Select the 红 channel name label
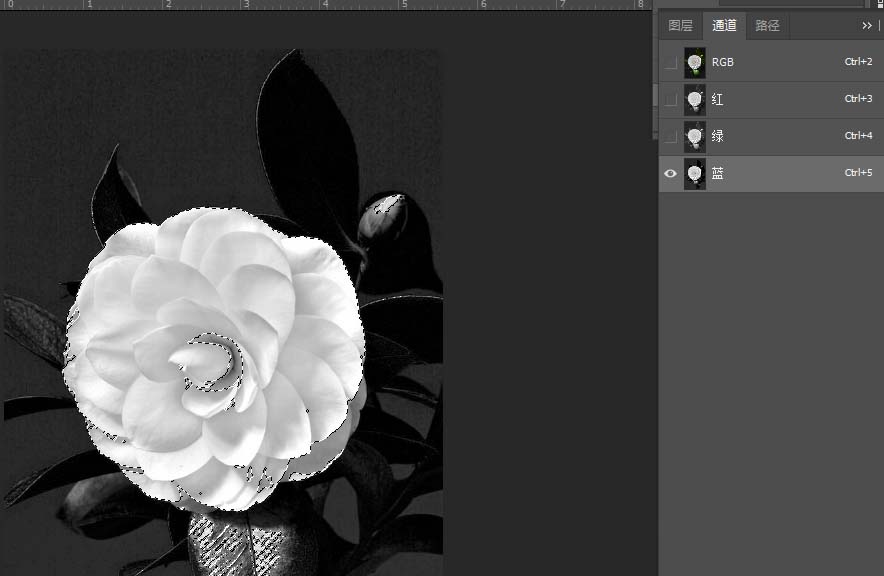This screenshot has width=884, height=576. pyautogui.click(x=718, y=99)
